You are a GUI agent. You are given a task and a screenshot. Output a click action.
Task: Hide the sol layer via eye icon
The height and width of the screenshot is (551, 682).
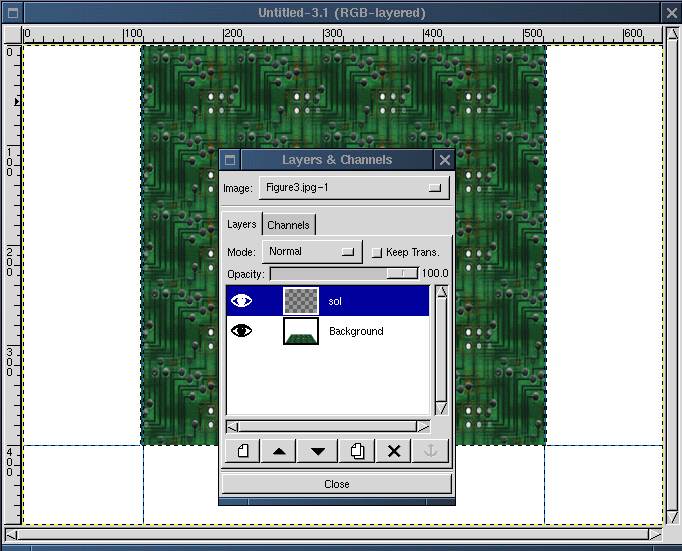click(x=242, y=301)
